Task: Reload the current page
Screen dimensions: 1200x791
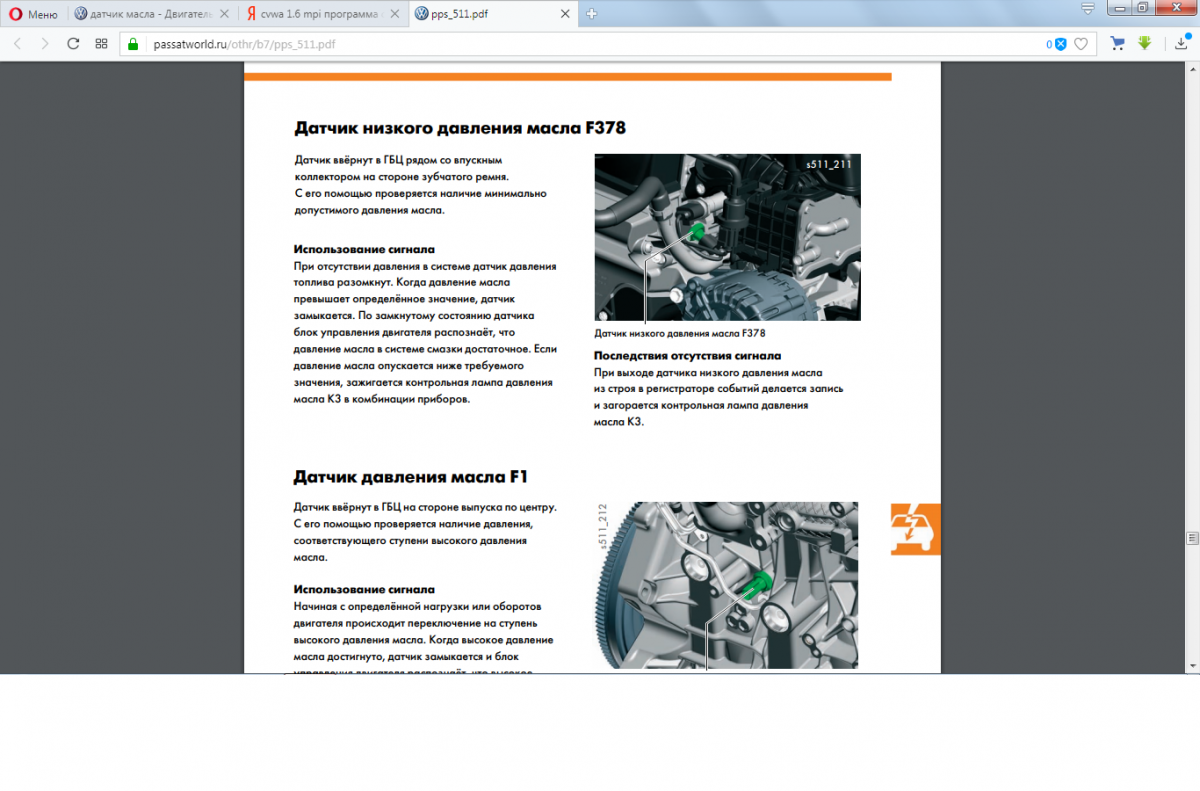Action: click(x=73, y=44)
